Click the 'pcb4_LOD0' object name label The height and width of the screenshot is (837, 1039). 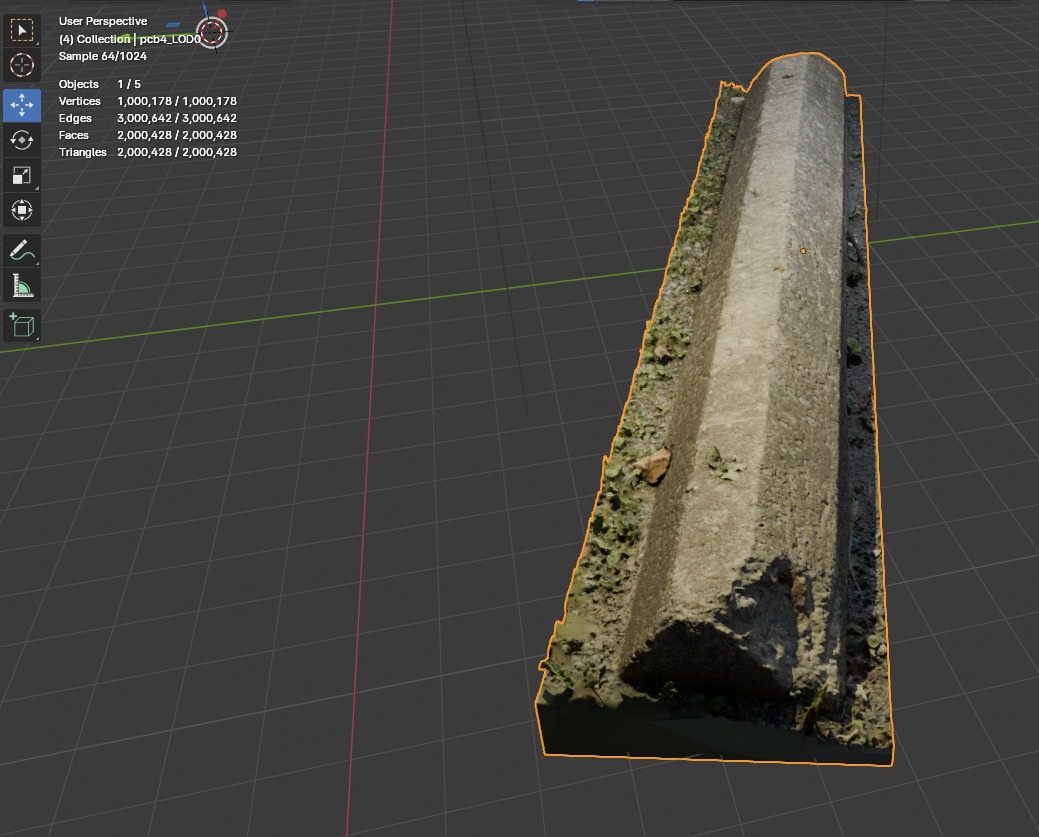pyautogui.click(x=170, y=39)
